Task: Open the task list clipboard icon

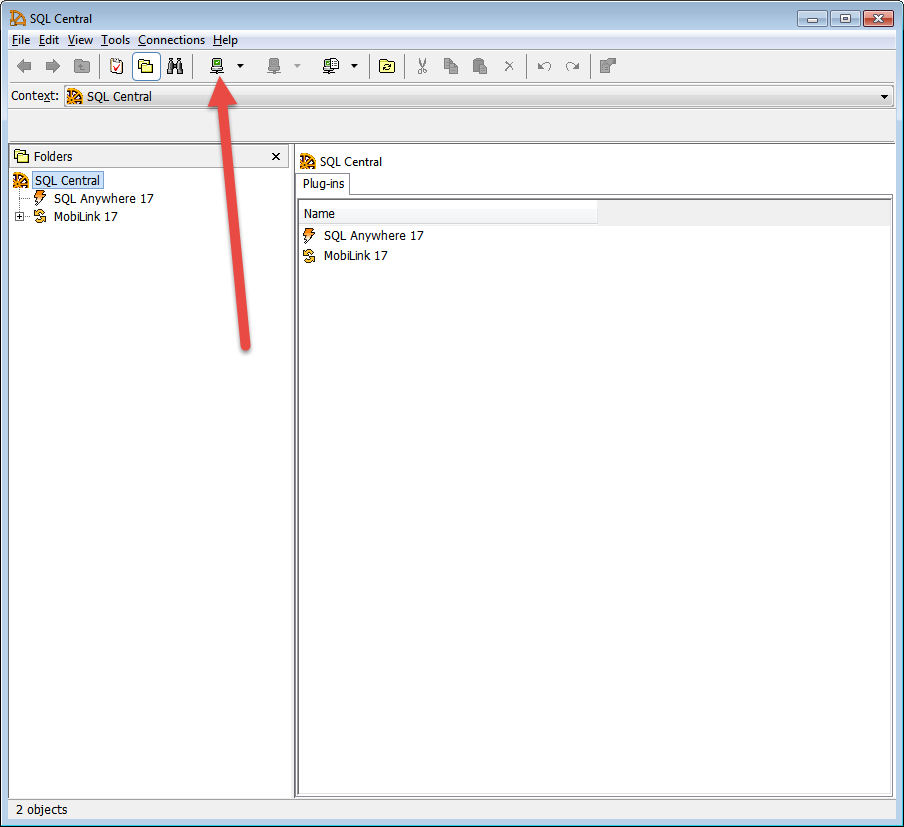Action: 116,66
